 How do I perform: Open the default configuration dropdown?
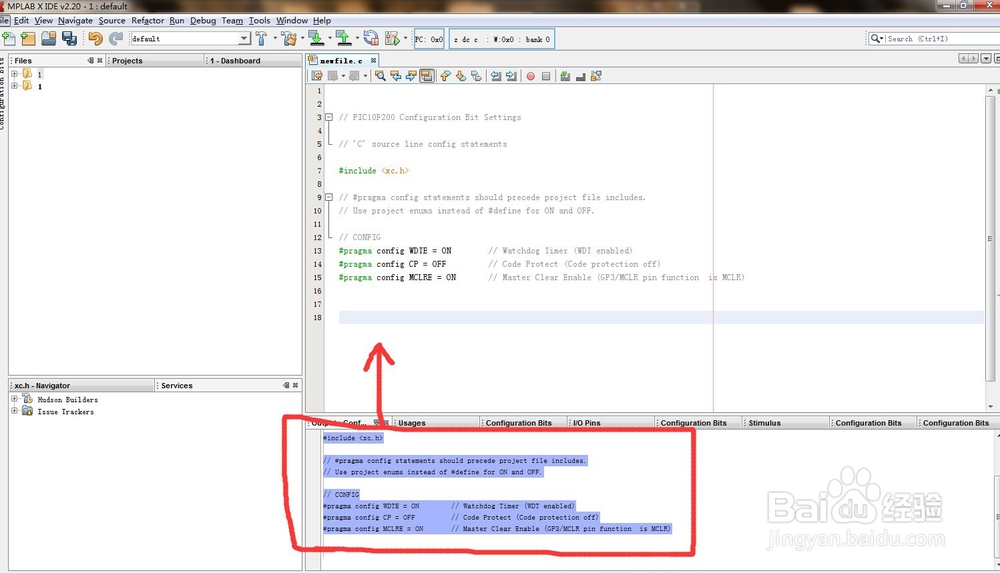pyautogui.click(x=244, y=39)
